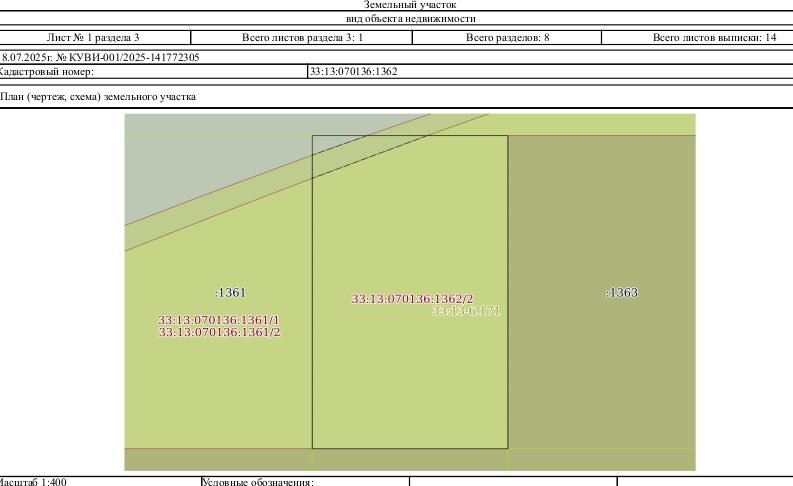Select map label 33:13:070136:1361/2
This screenshot has height=486, width=793.
coord(219,332)
